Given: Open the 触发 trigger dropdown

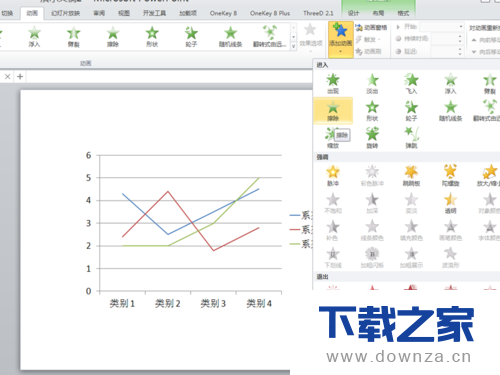Looking at the screenshot, I should (368, 39).
